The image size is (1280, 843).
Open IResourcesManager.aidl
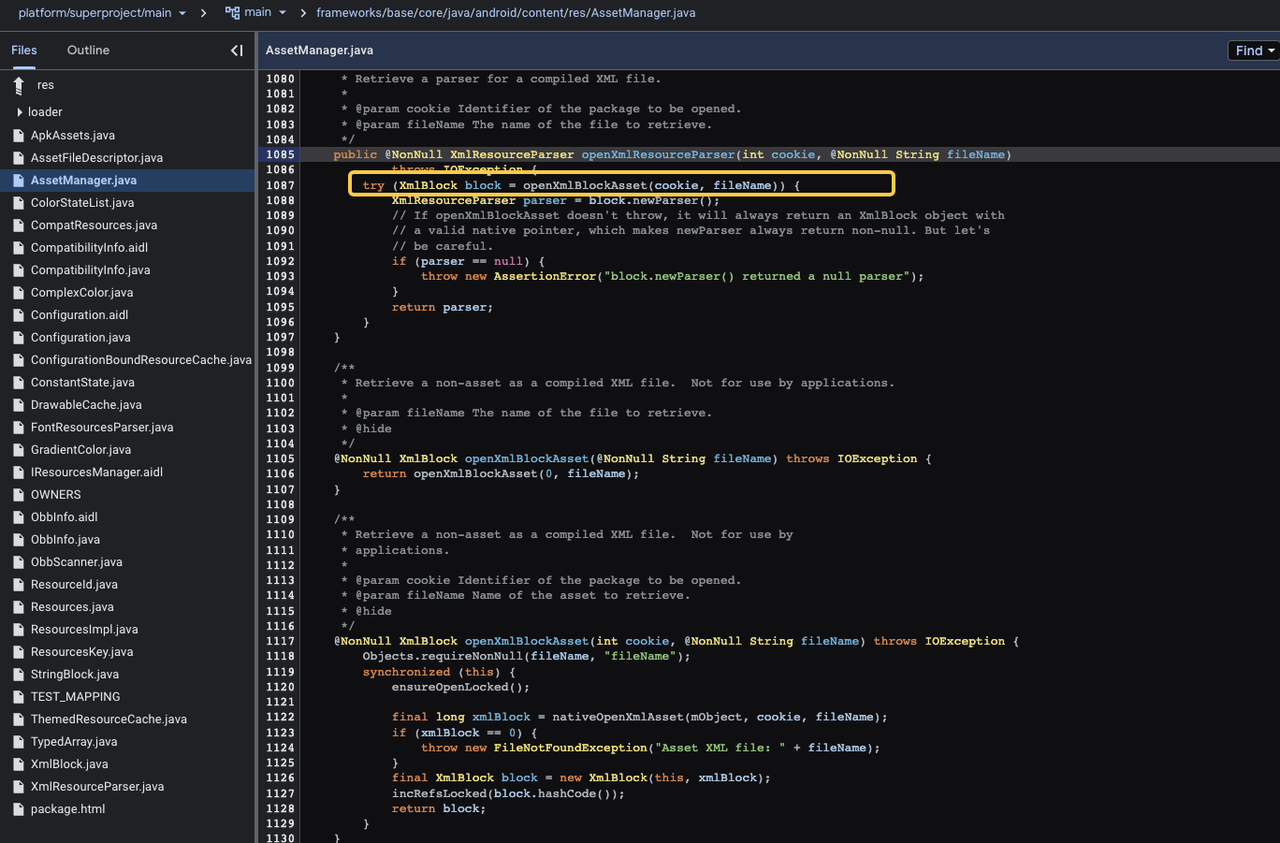[x=96, y=472]
